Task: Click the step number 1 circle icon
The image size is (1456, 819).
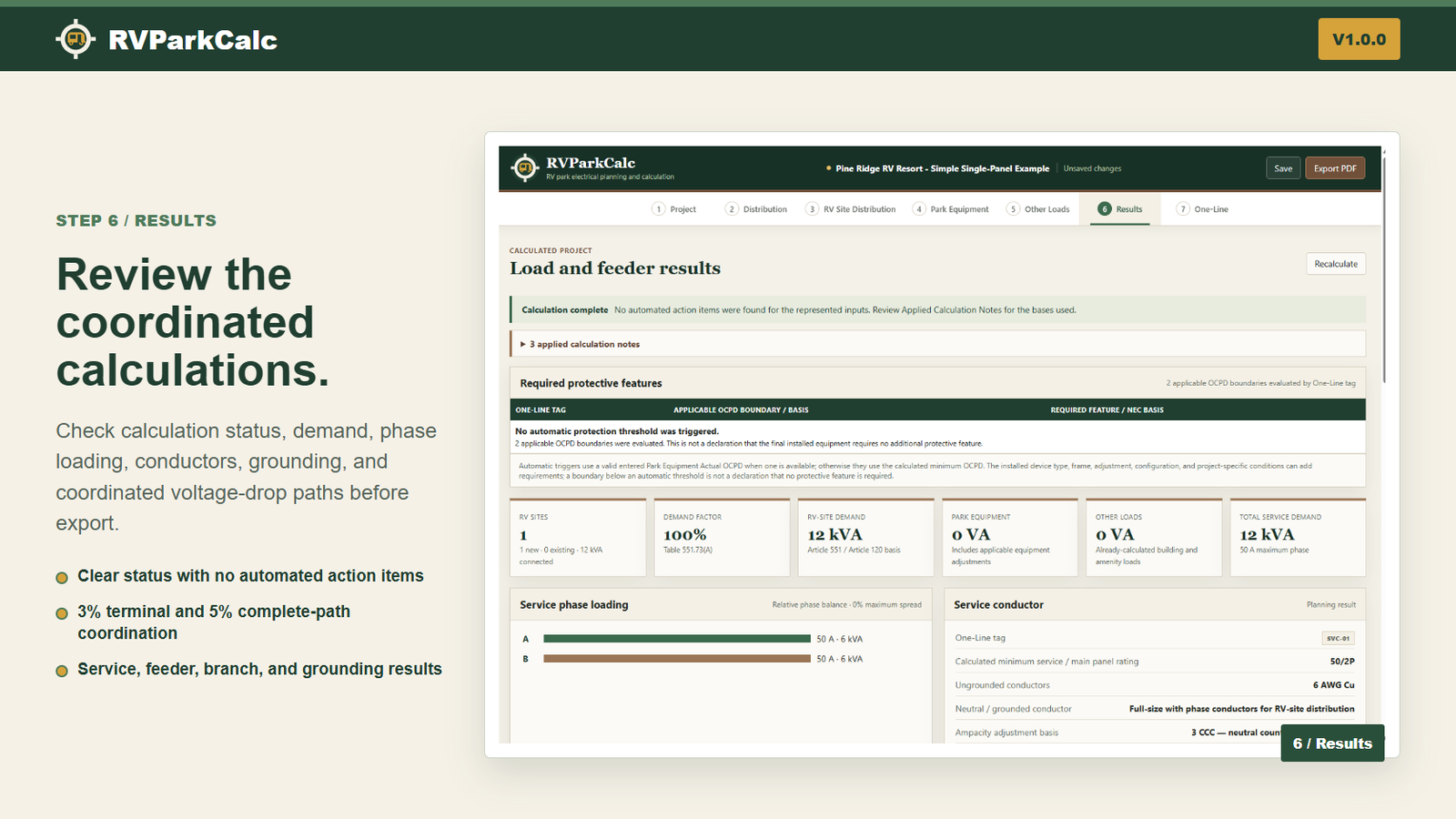Action: pos(659,209)
